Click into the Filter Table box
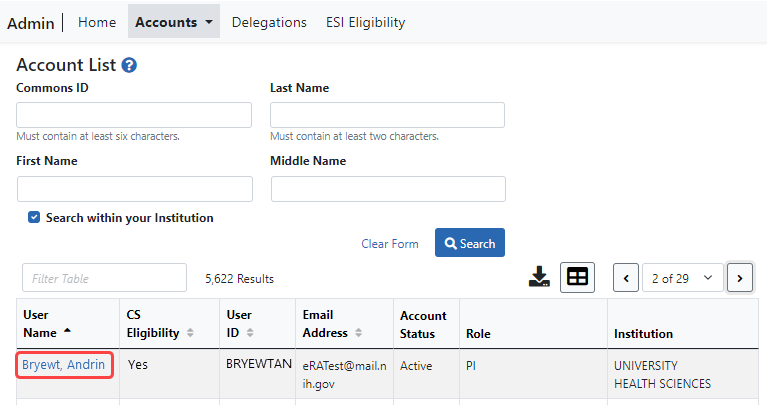The width and height of the screenshot is (768, 405). coord(104,278)
